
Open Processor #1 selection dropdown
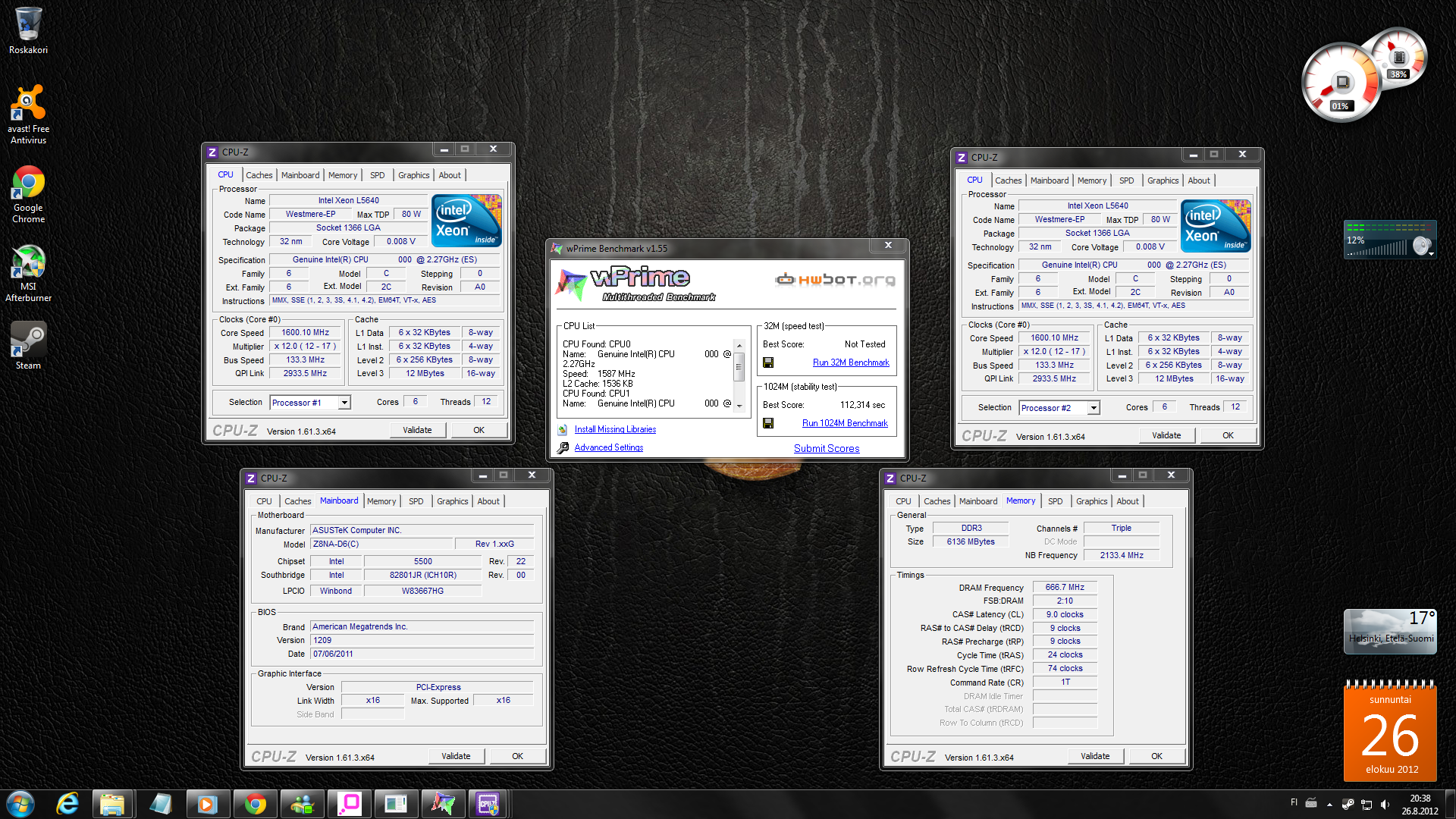(344, 403)
